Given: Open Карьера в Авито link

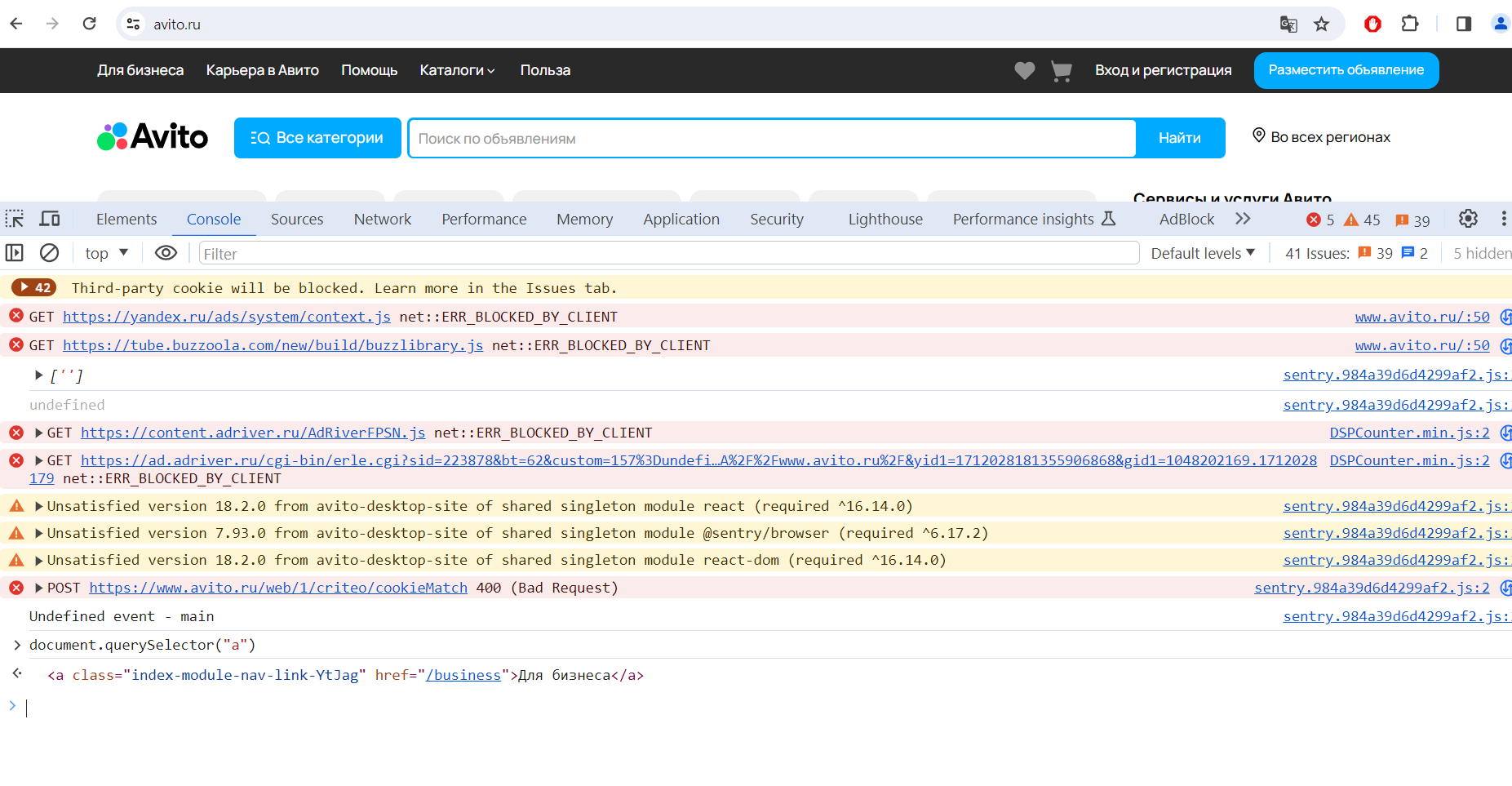Looking at the screenshot, I should pos(262,70).
